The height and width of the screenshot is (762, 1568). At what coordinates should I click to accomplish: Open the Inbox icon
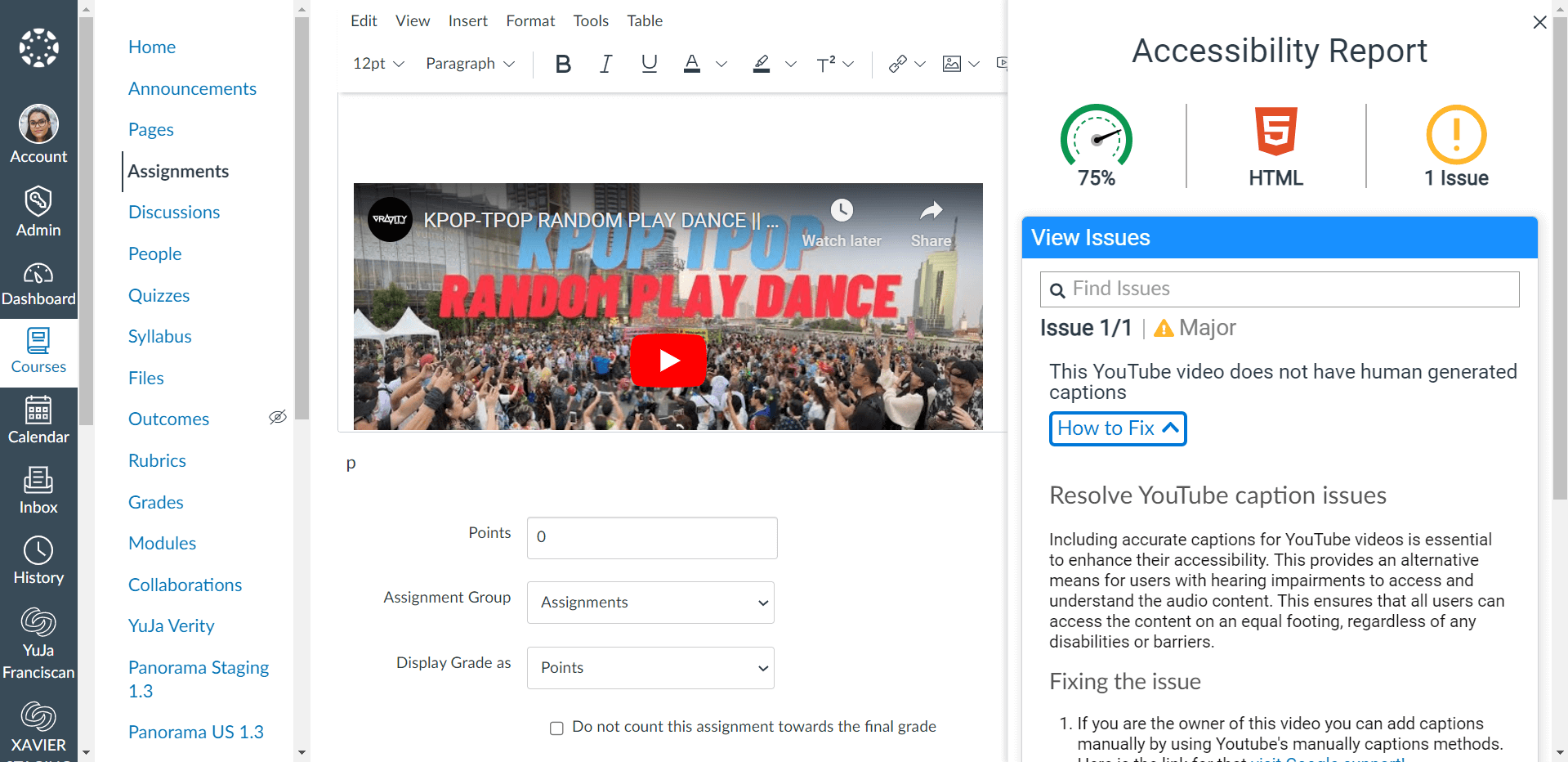[38, 480]
